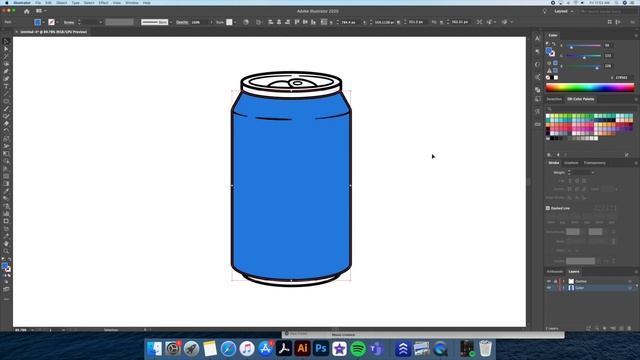The image size is (640, 360).
Task: Click the color spectrum bar
Action: tap(590, 87)
